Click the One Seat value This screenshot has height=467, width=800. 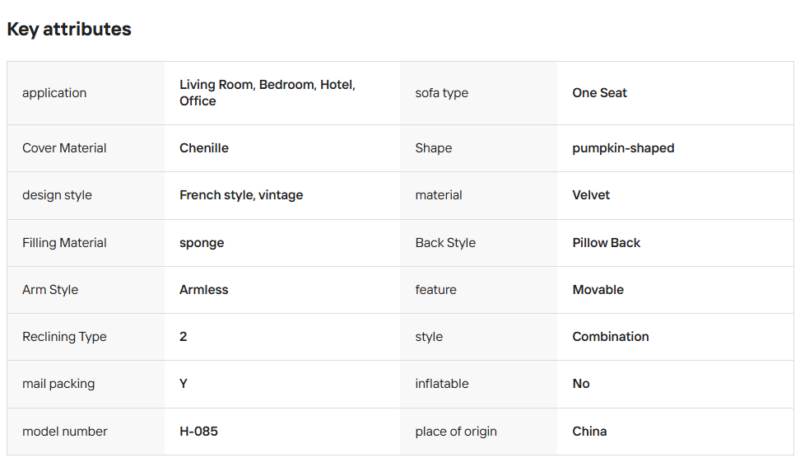pos(599,93)
